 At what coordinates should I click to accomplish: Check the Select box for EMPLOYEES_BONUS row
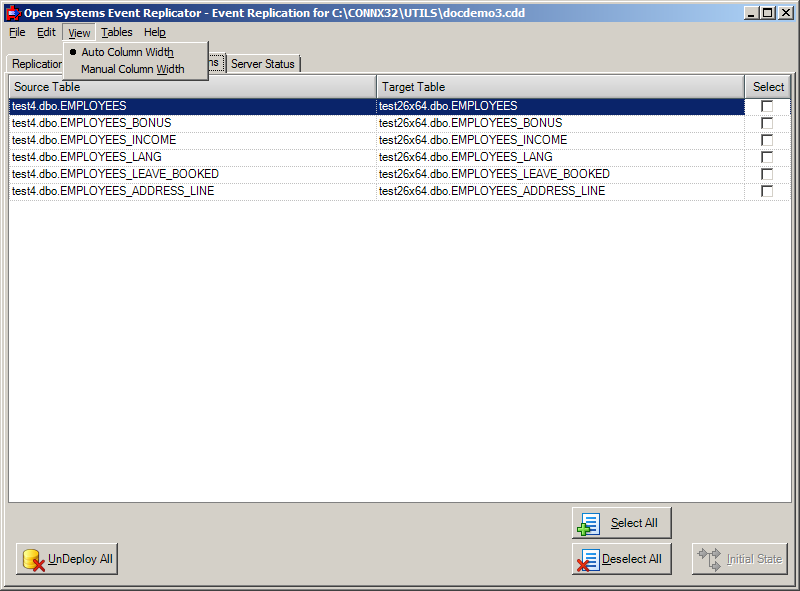tap(767, 122)
